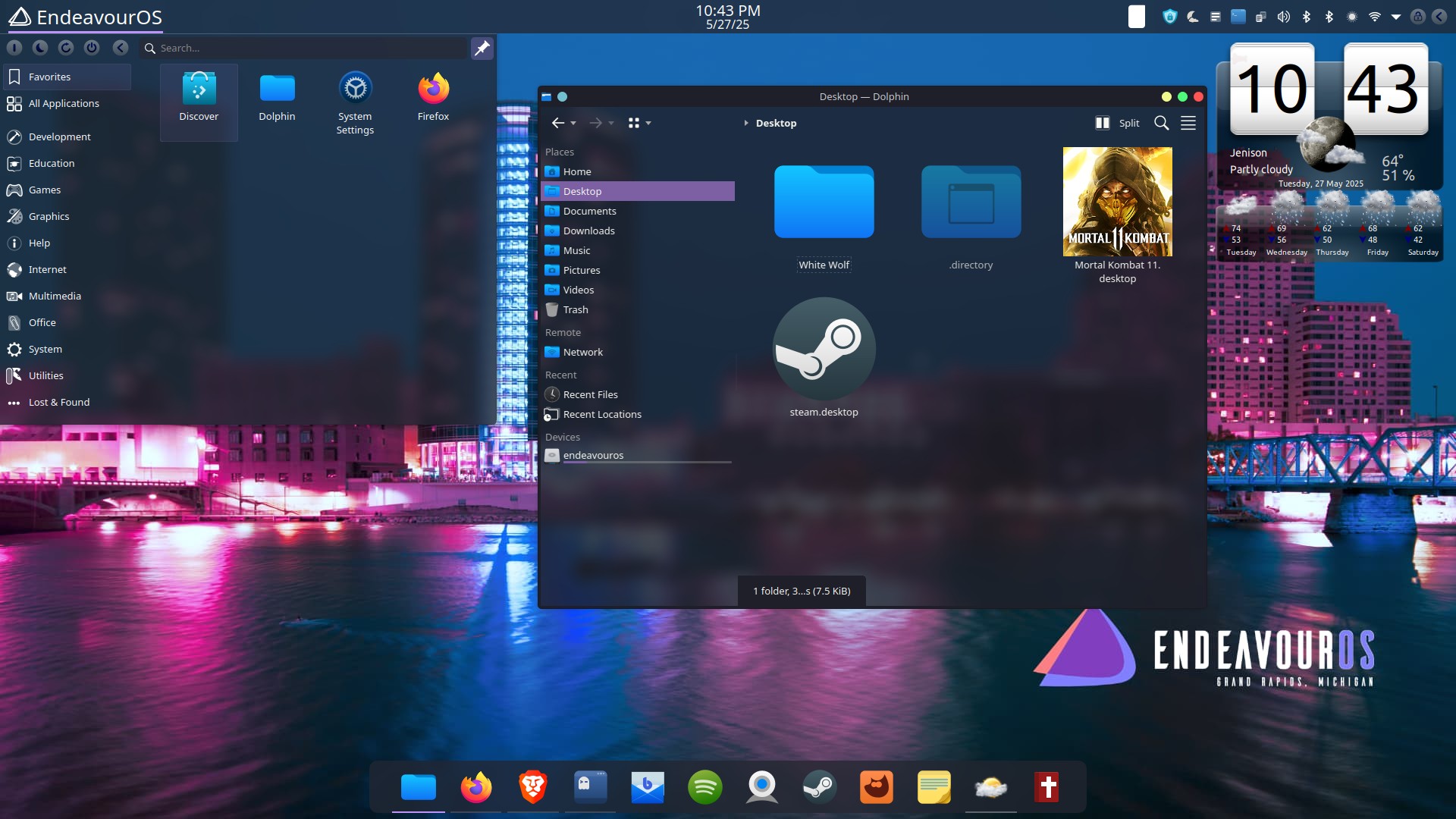Open the VPN shield tray icon
1456x819 pixels.
click(1170, 17)
